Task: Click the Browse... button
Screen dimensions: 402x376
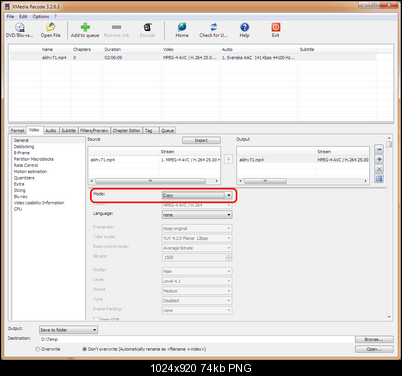Action: tap(374, 339)
